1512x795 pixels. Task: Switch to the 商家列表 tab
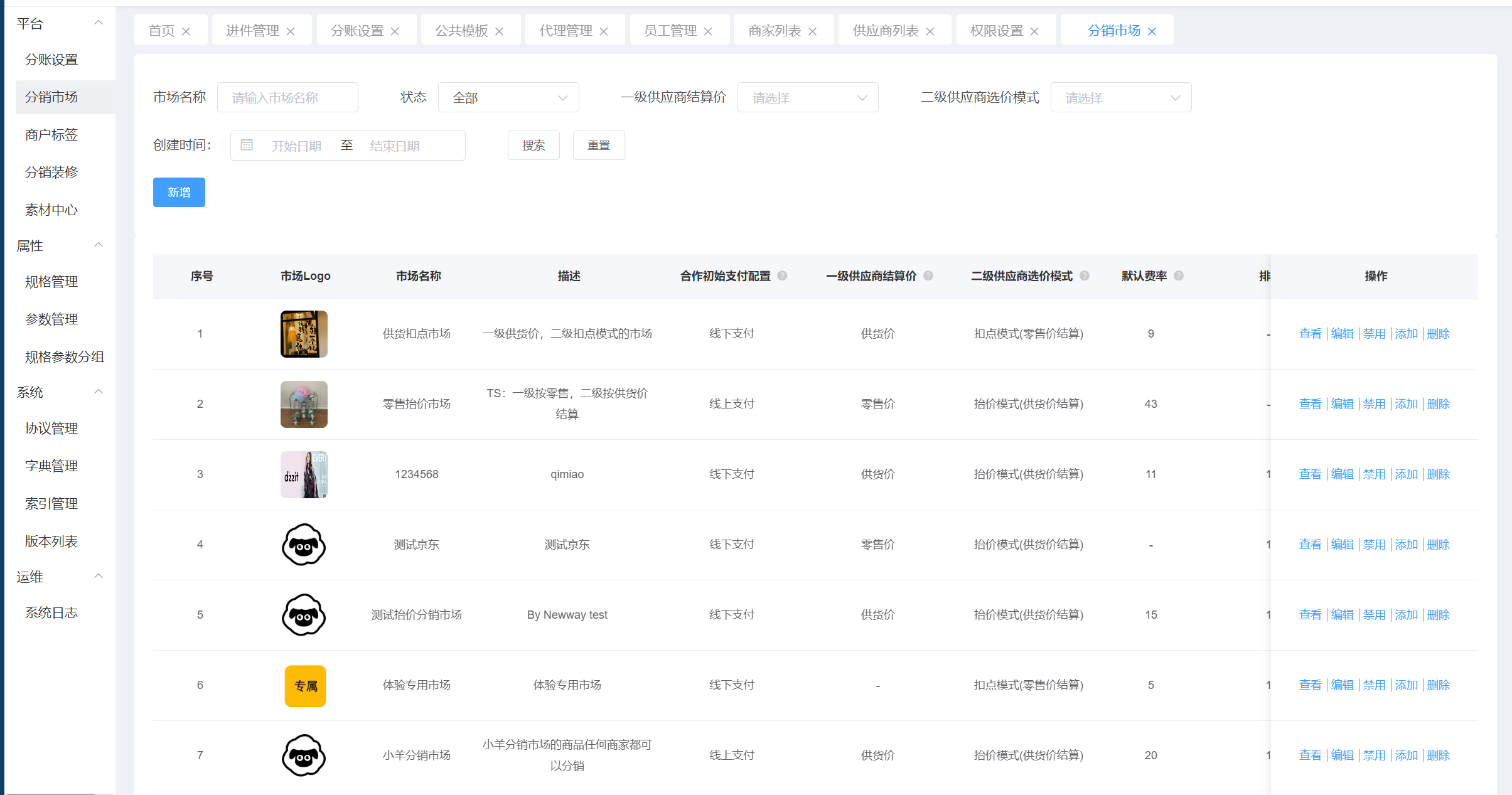[x=775, y=31]
